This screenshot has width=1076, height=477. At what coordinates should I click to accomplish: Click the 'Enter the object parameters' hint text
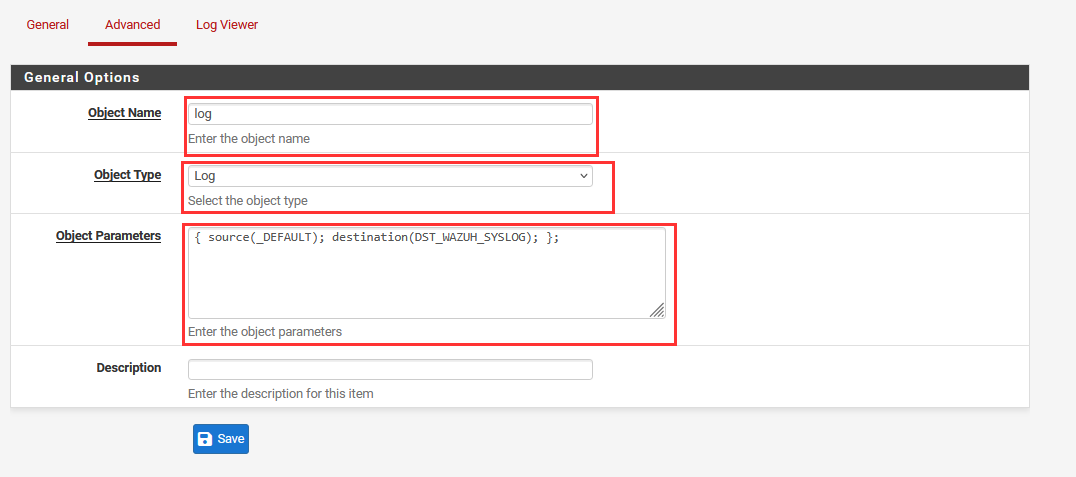click(x=265, y=331)
